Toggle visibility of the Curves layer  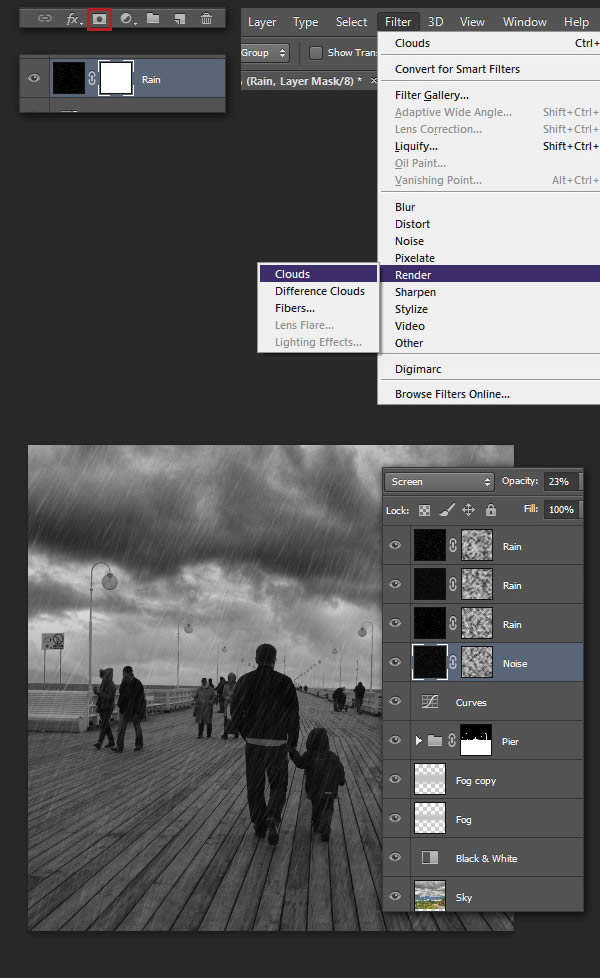tap(396, 702)
